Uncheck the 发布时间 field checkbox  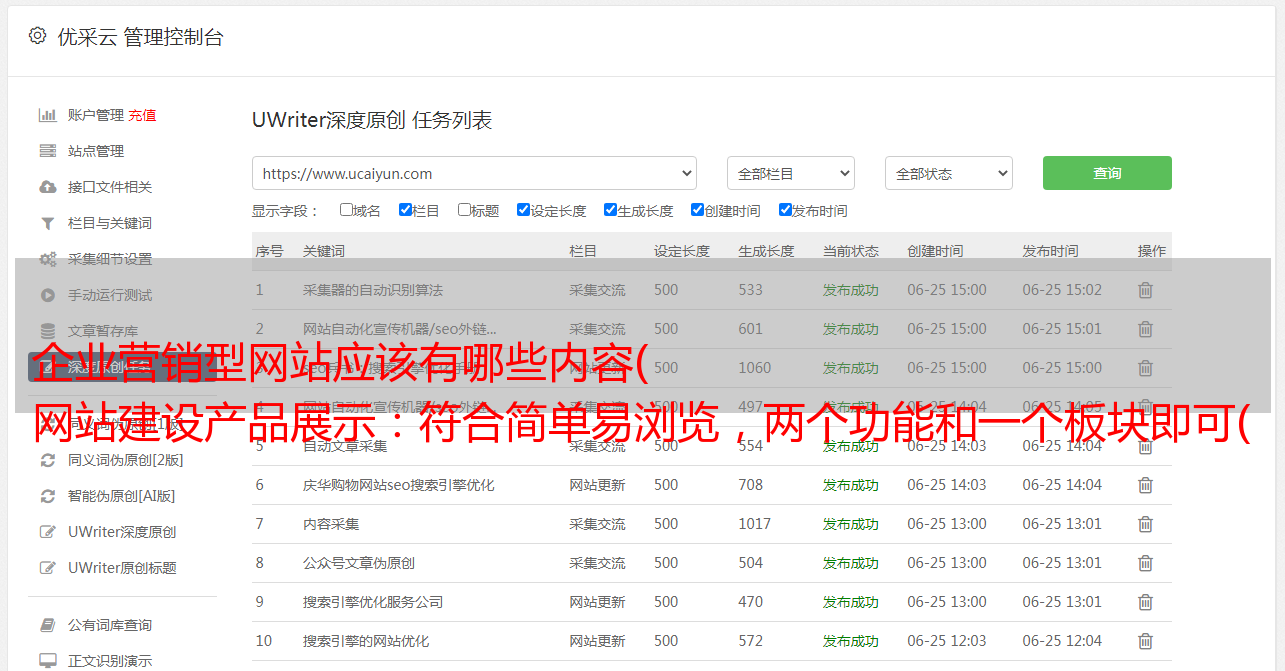point(785,210)
